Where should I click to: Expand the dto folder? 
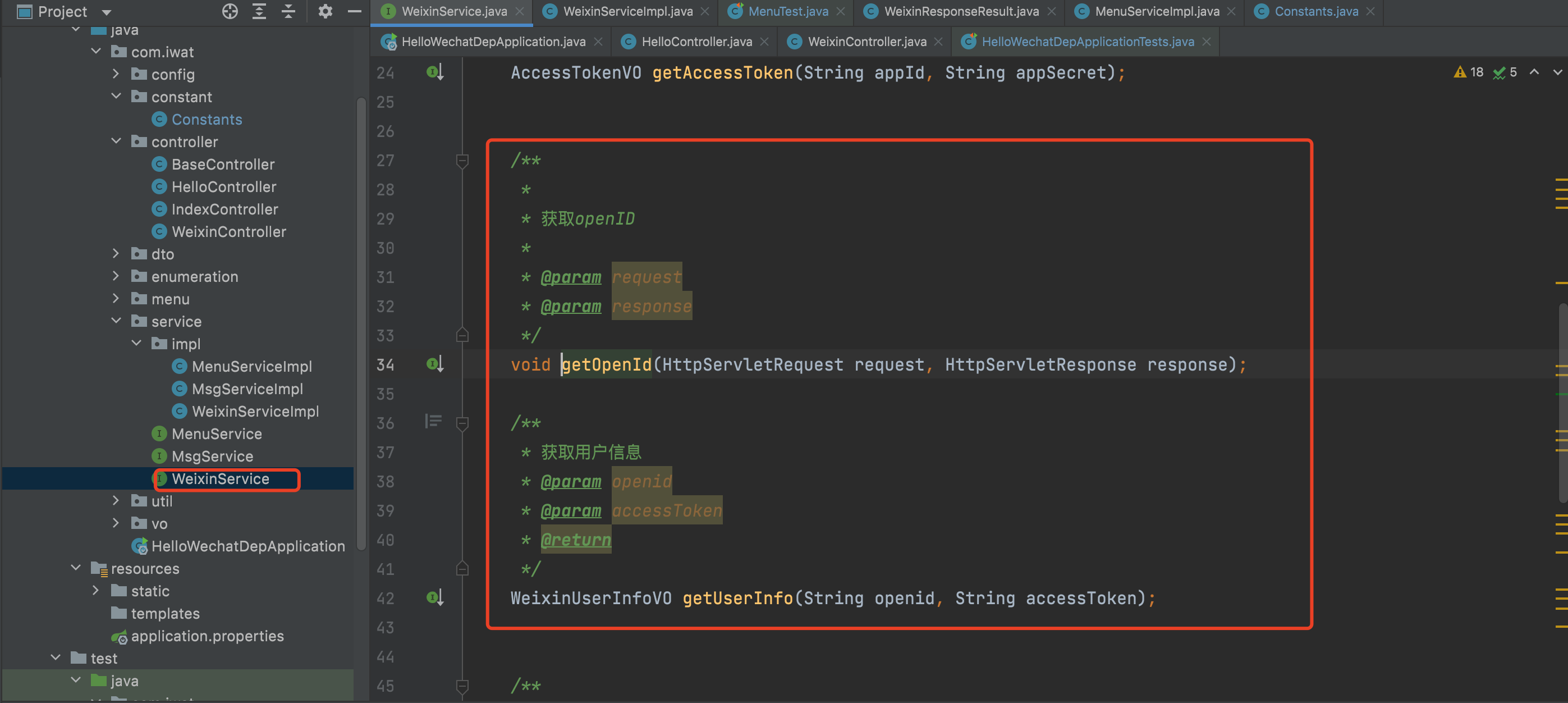[116, 253]
